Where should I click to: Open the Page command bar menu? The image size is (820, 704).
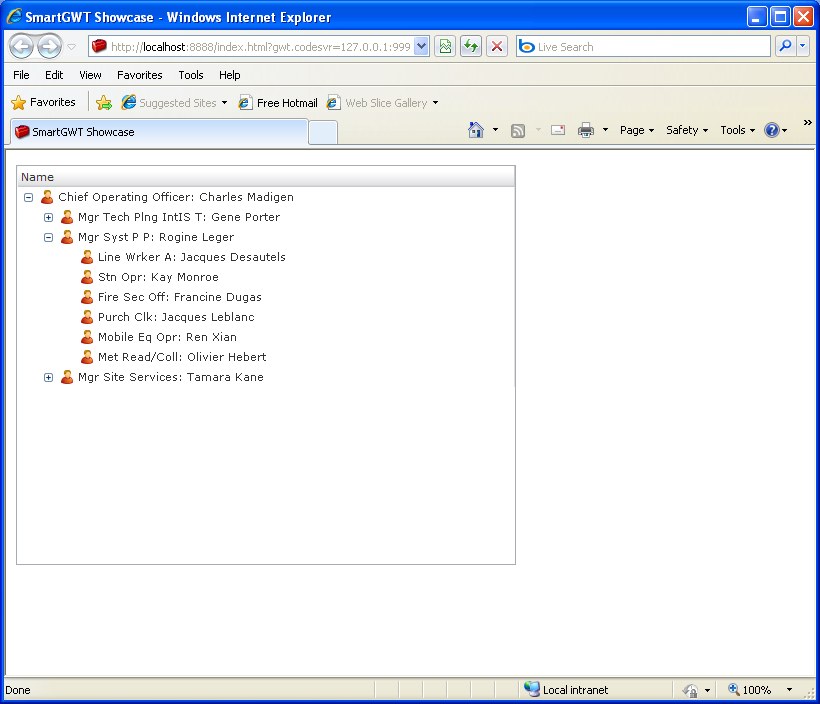coord(637,130)
